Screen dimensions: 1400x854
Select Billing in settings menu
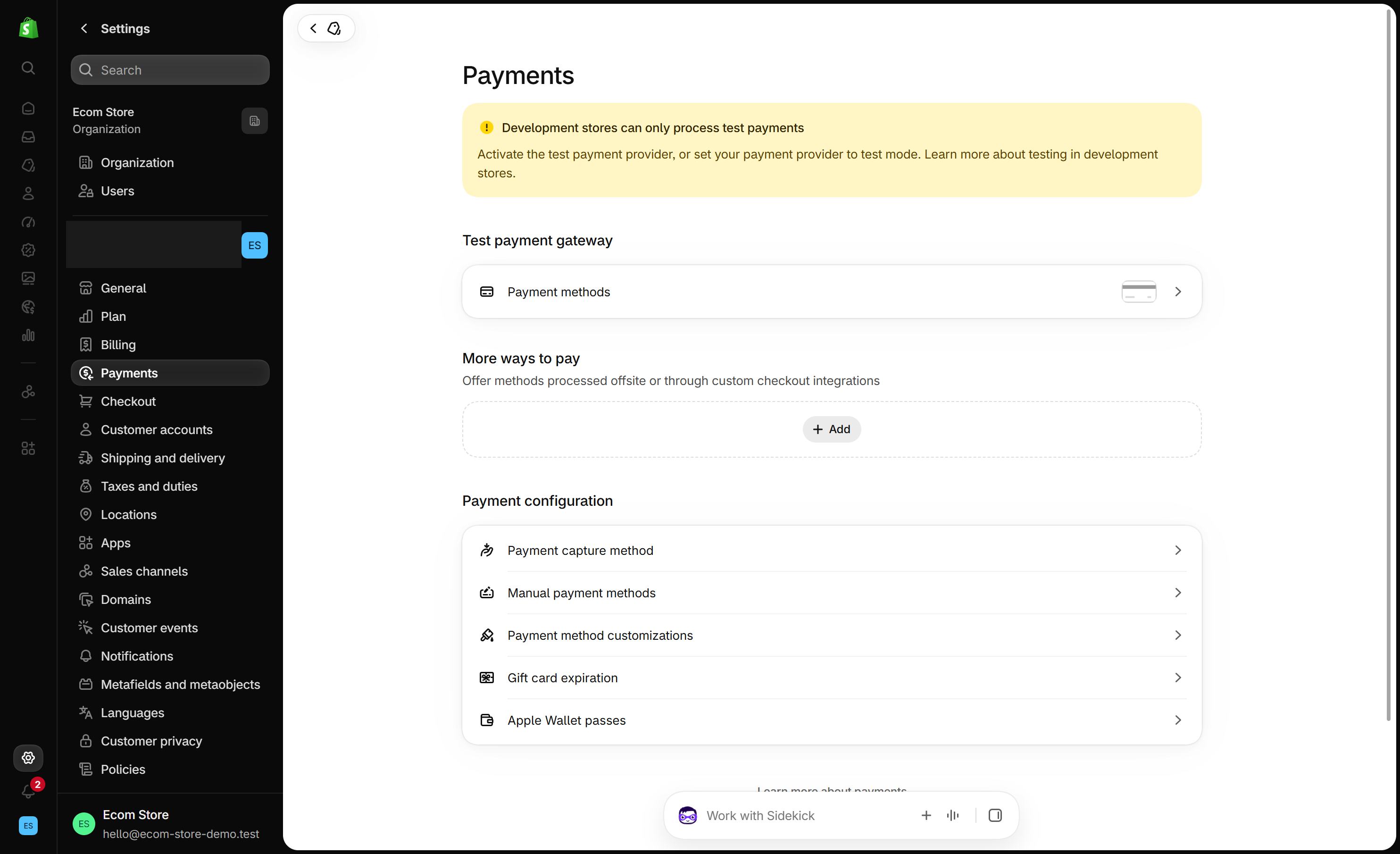[x=170, y=345]
